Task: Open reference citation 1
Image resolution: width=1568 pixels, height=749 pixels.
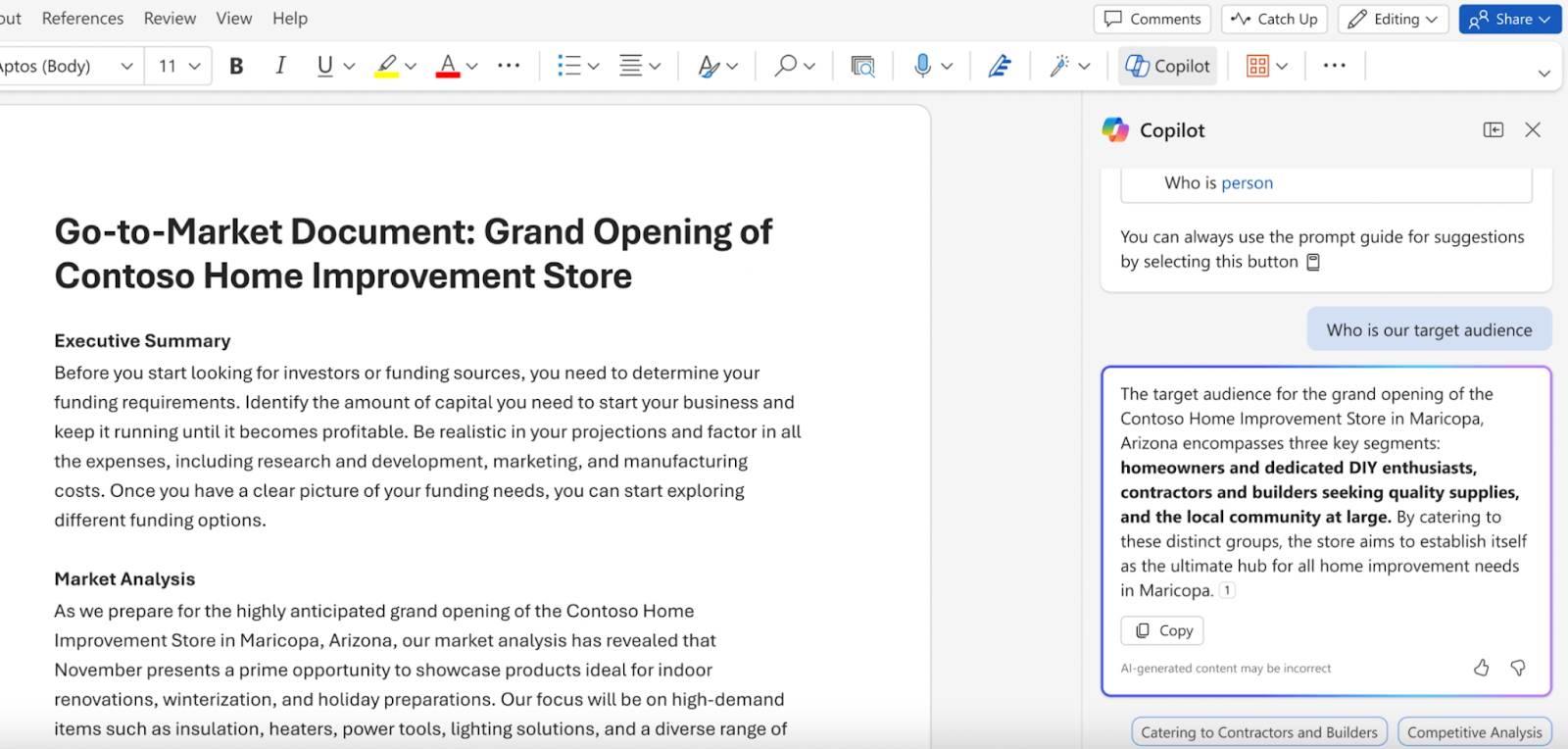Action: [1227, 590]
